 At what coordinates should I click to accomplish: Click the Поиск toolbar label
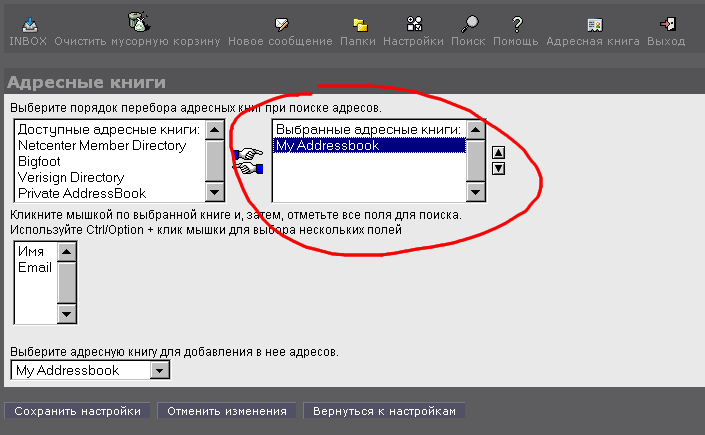click(x=468, y=41)
